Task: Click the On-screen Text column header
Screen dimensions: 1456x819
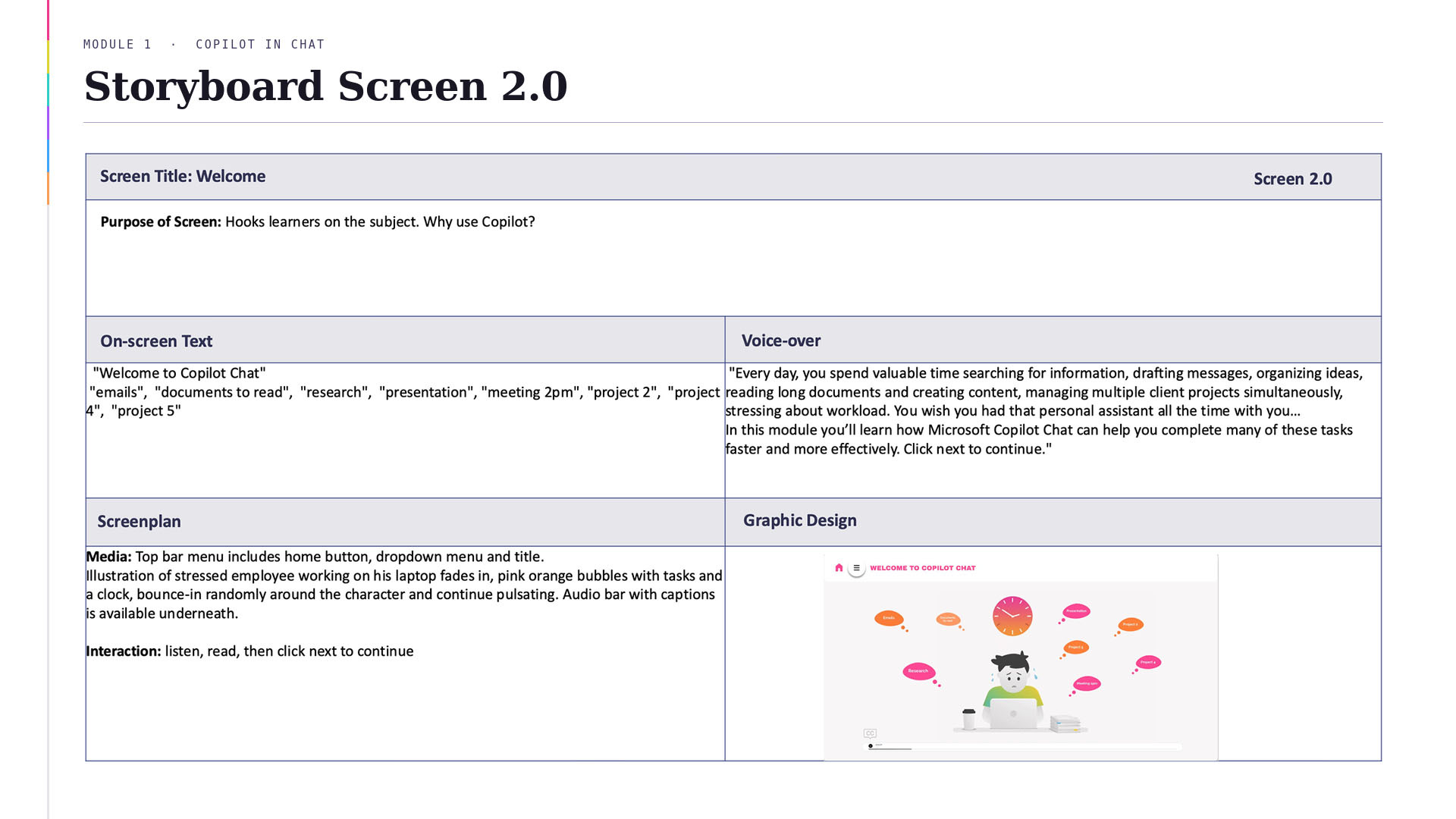Action: (x=156, y=341)
